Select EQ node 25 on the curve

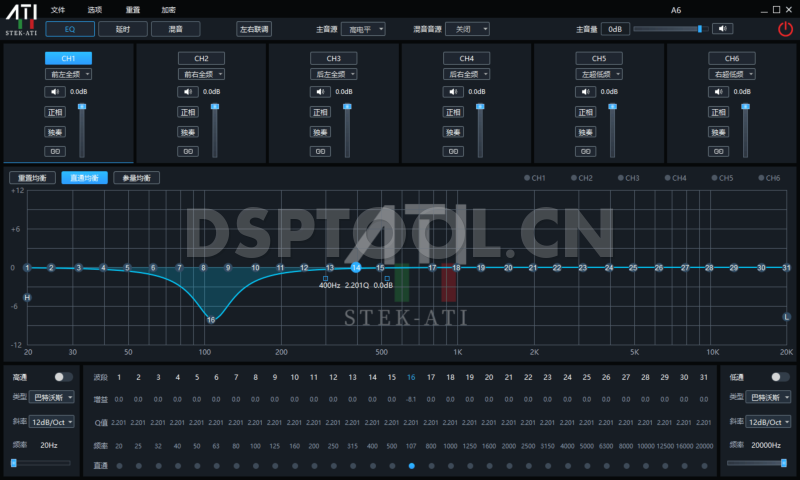point(633,267)
